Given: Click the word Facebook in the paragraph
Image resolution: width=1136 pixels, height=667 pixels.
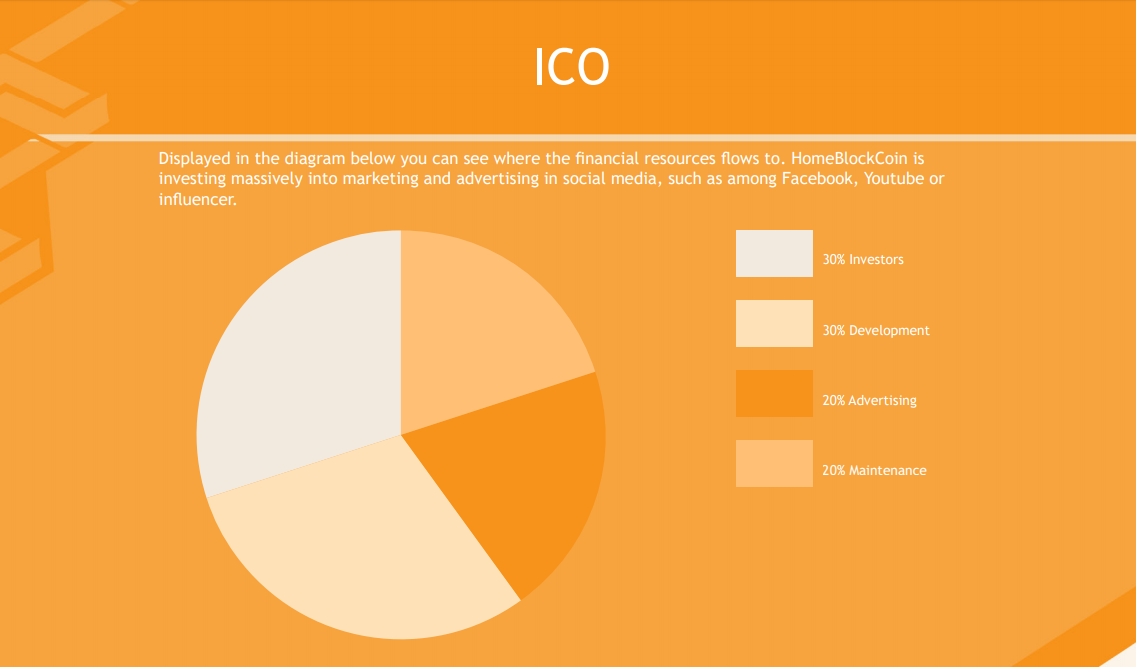Looking at the screenshot, I should [x=817, y=178].
